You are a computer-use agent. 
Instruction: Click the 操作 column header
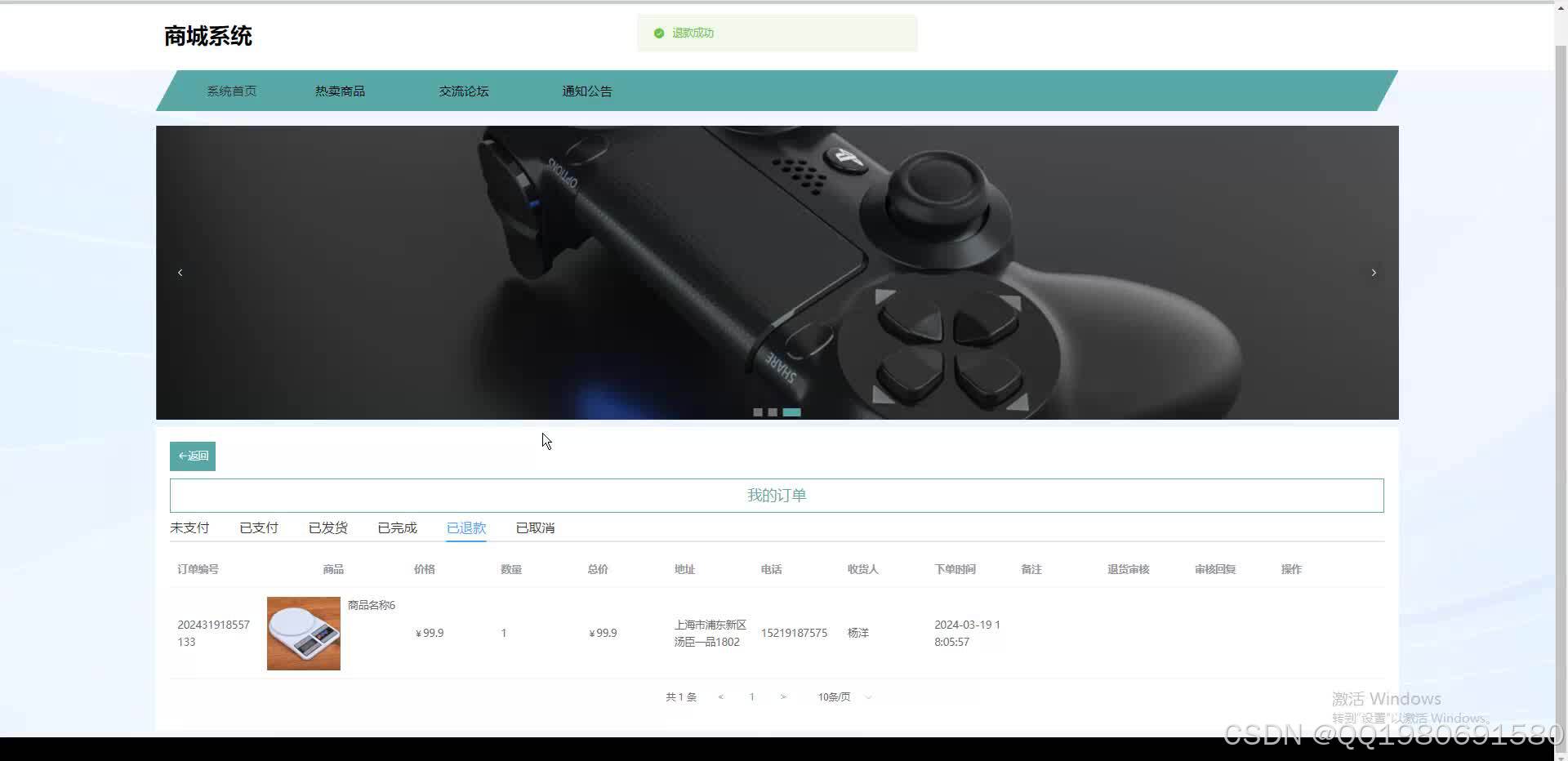(x=1291, y=570)
